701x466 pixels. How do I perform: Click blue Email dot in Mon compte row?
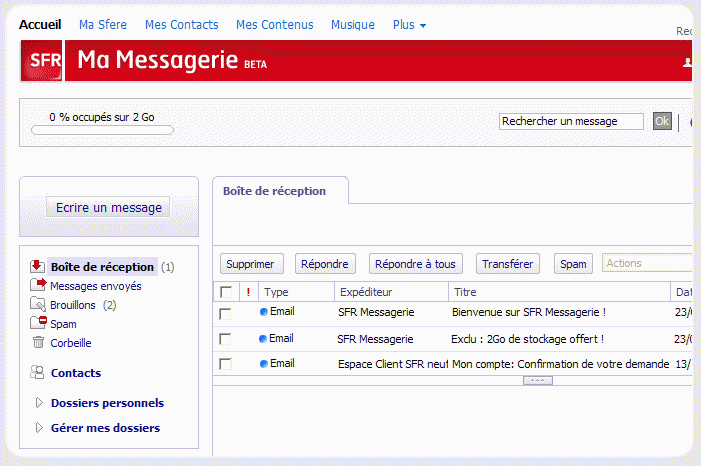264,364
